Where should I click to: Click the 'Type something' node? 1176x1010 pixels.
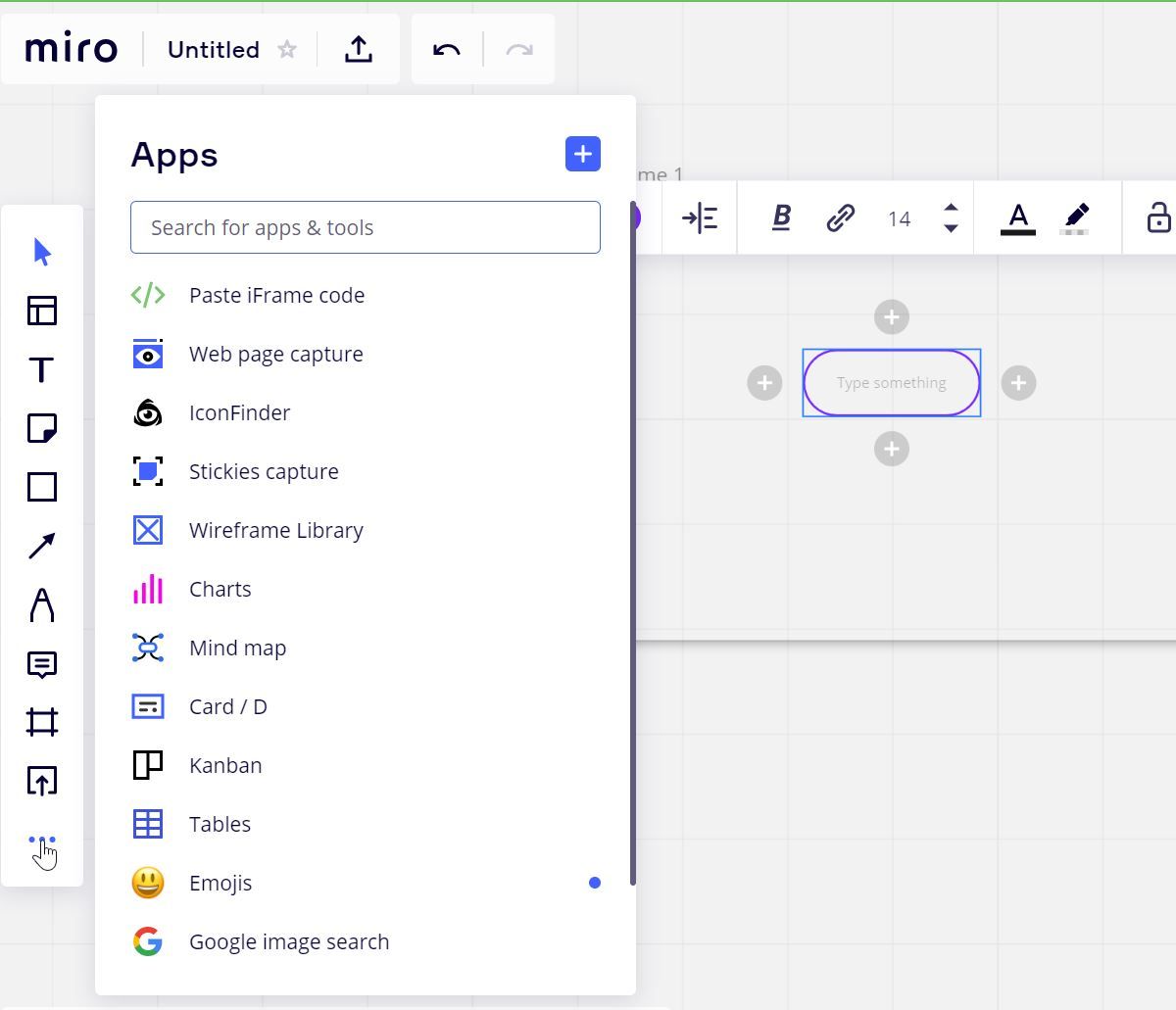pyautogui.click(x=892, y=383)
